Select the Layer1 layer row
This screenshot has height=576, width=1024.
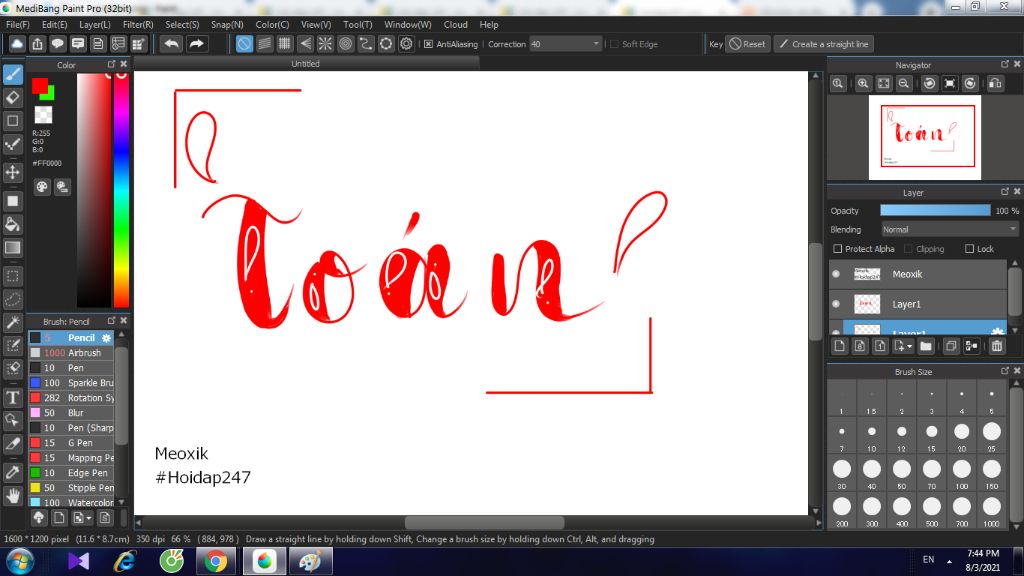[x=918, y=304]
